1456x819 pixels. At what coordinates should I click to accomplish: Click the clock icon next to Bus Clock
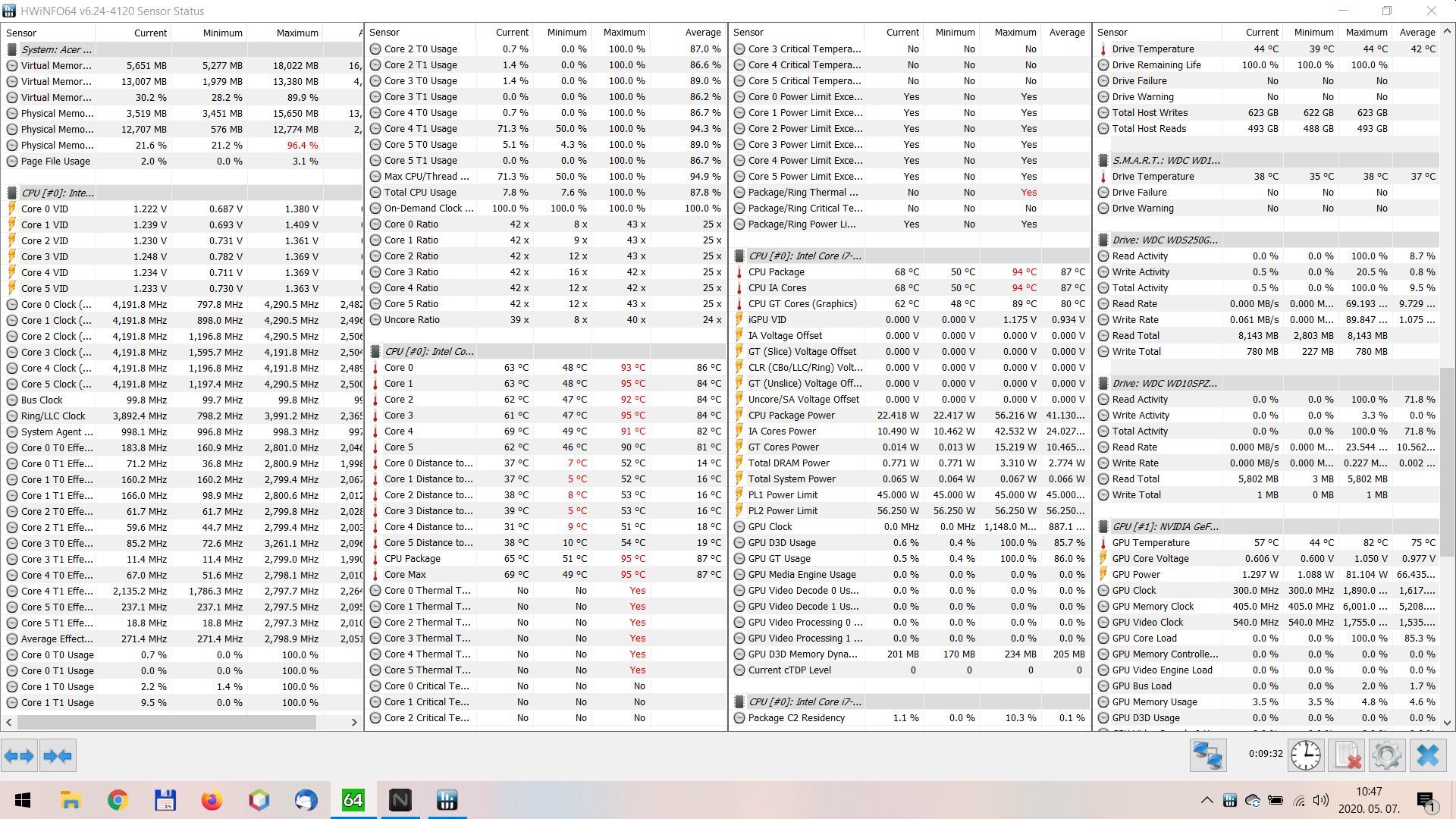(x=11, y=400)
